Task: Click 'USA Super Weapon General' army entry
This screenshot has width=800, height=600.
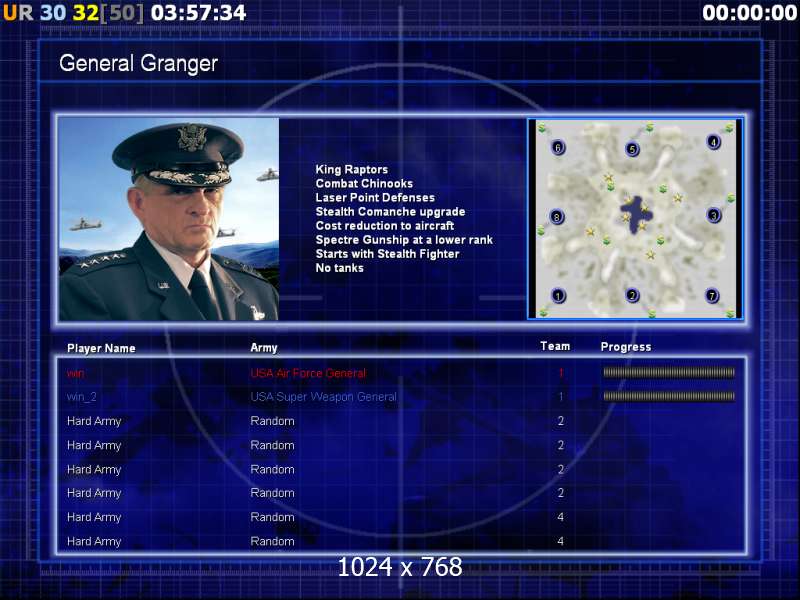Action: pos(323,396)
